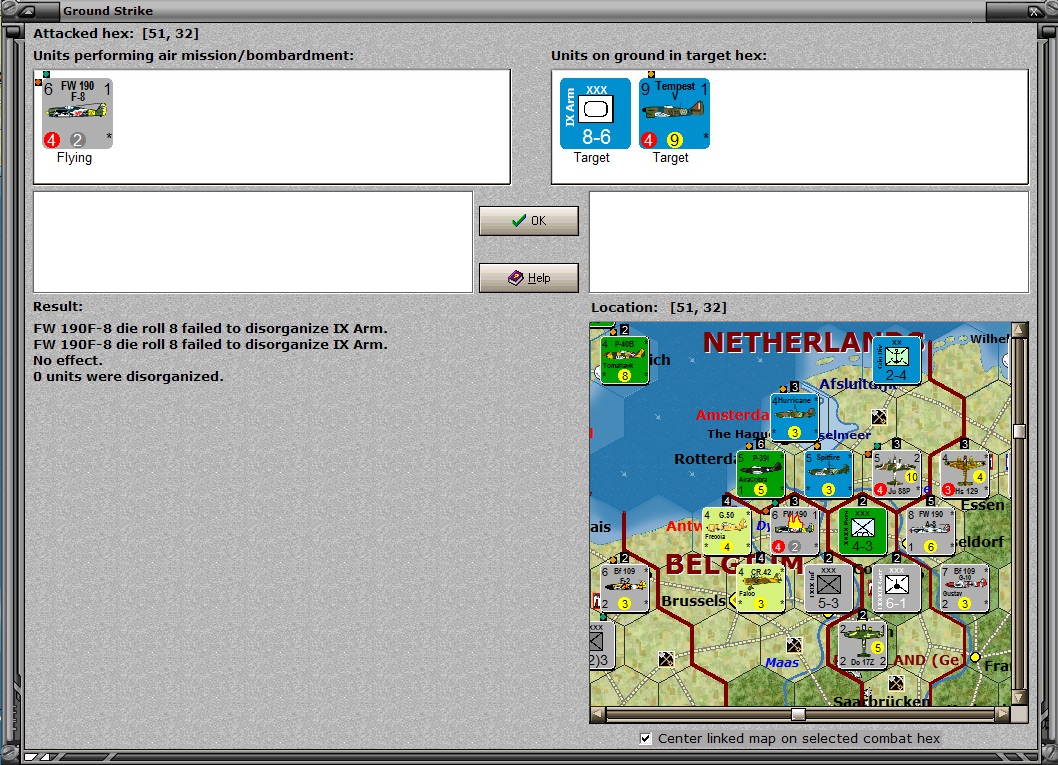Click 'Units performing air mission/bombardment:' heading
The width and height of the screenshot is (1058, 765).
pos(194,55)
